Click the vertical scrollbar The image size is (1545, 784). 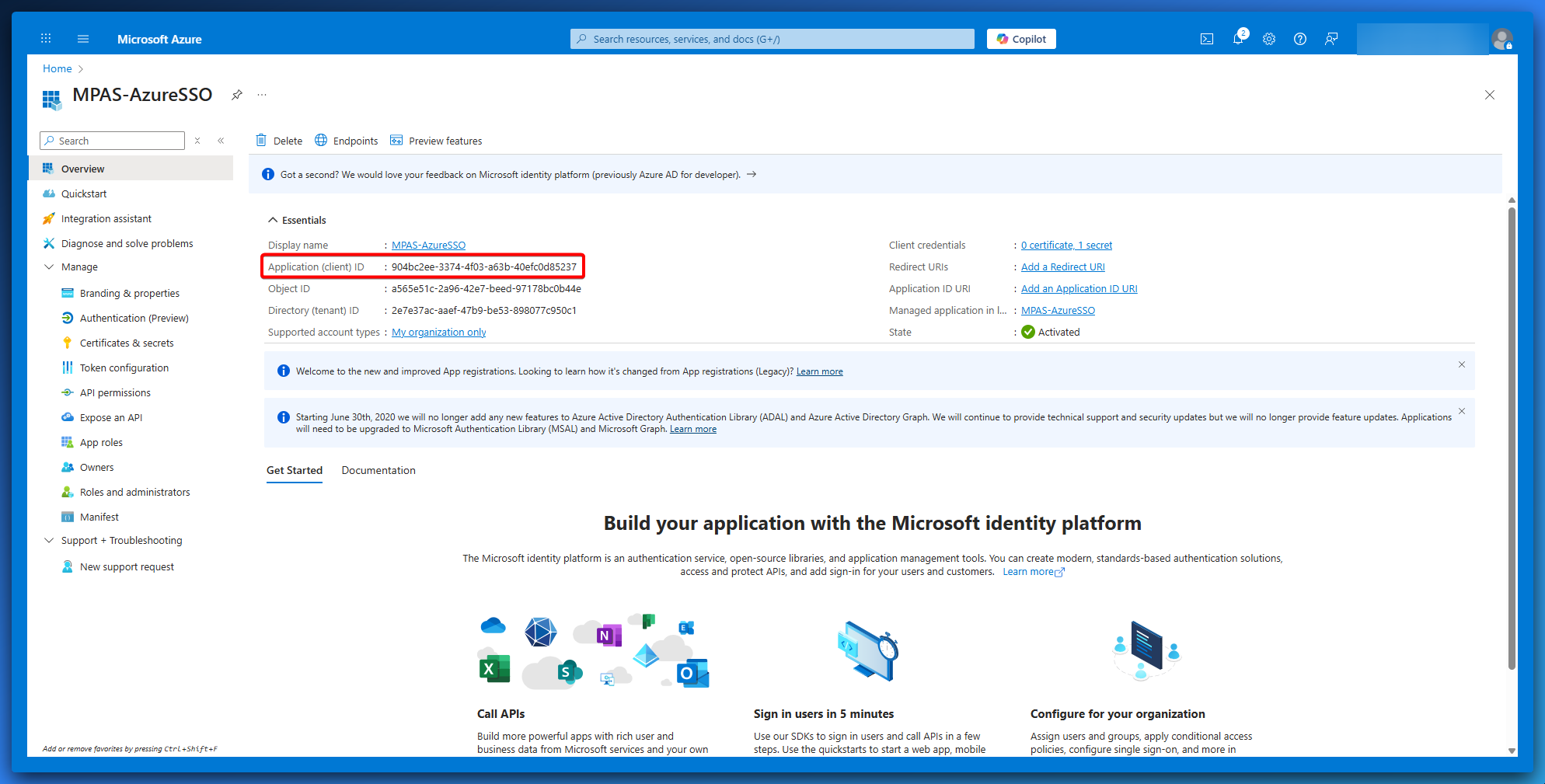pos(1512,437)
